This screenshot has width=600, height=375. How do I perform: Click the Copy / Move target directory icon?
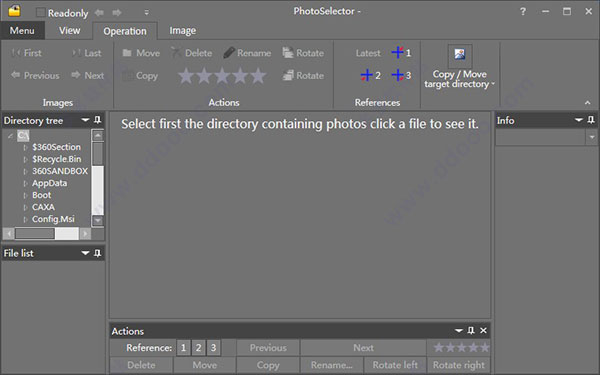click(x=460, y=55)
